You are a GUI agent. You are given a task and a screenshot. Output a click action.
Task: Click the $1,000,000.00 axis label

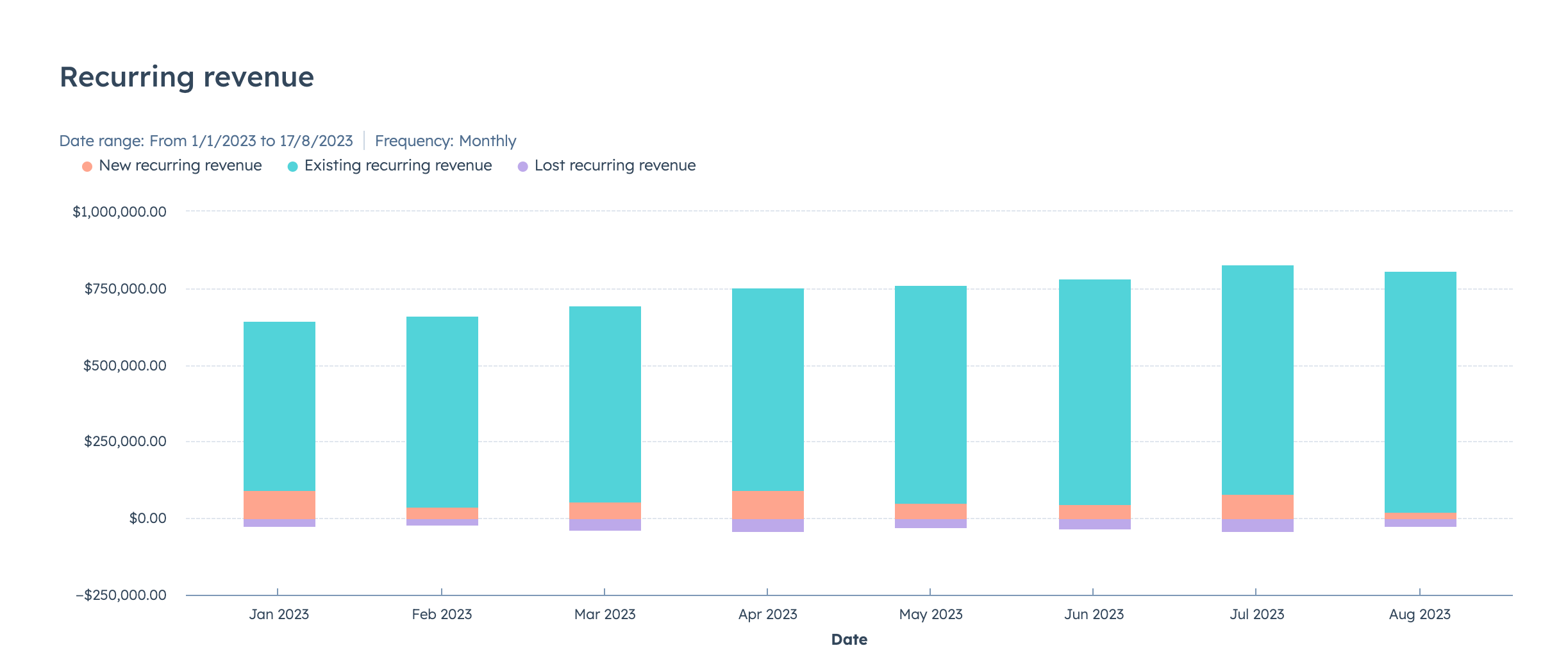click(x=119, y=212)
